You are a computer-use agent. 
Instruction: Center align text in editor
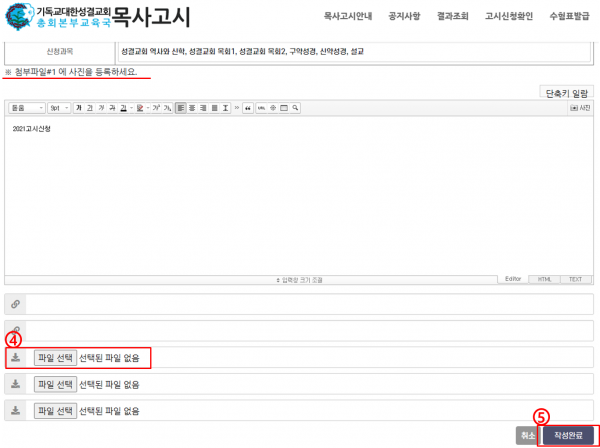192,108
